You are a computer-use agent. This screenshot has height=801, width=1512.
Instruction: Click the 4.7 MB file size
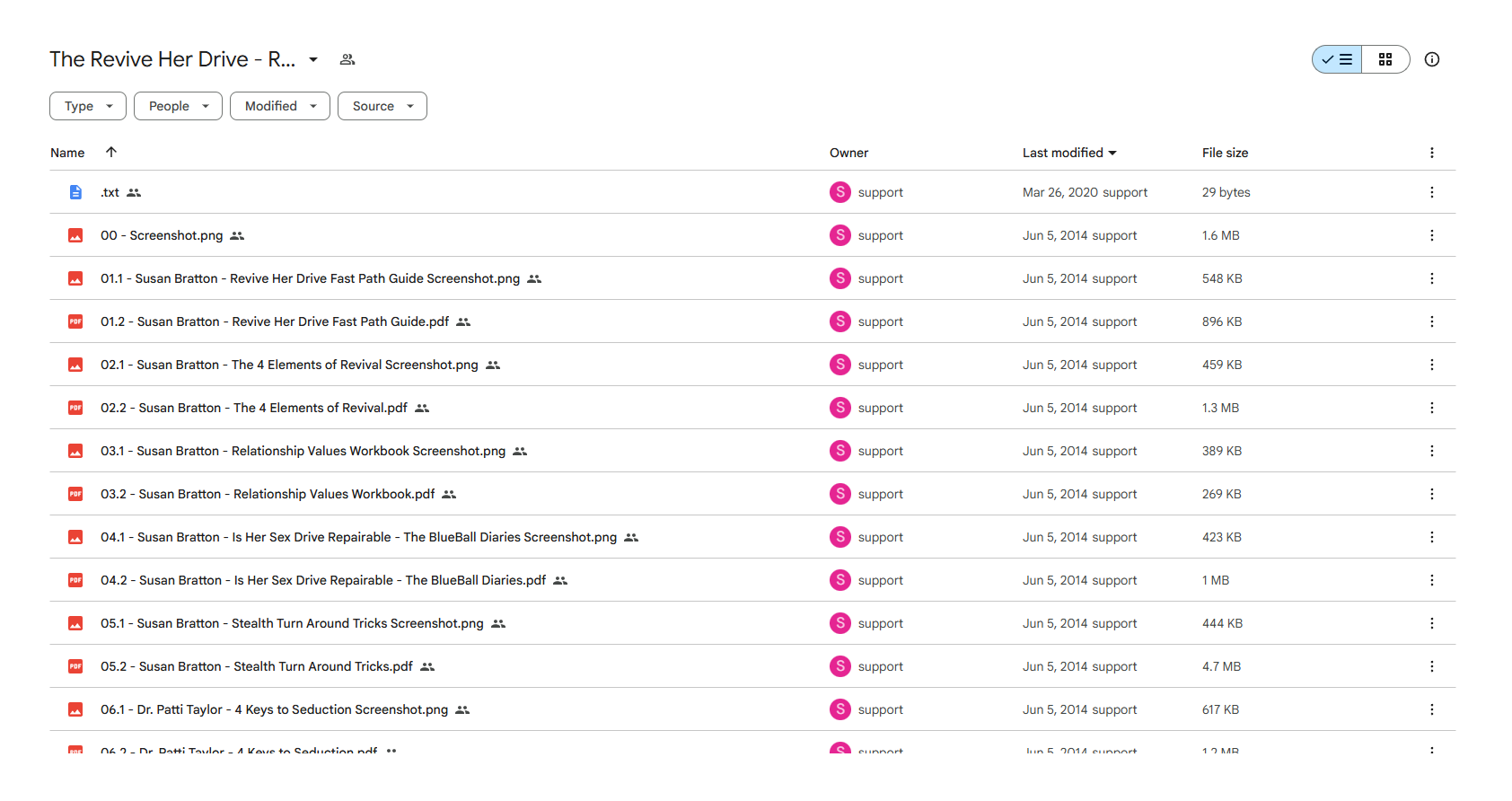click(x=1221, y=666)
